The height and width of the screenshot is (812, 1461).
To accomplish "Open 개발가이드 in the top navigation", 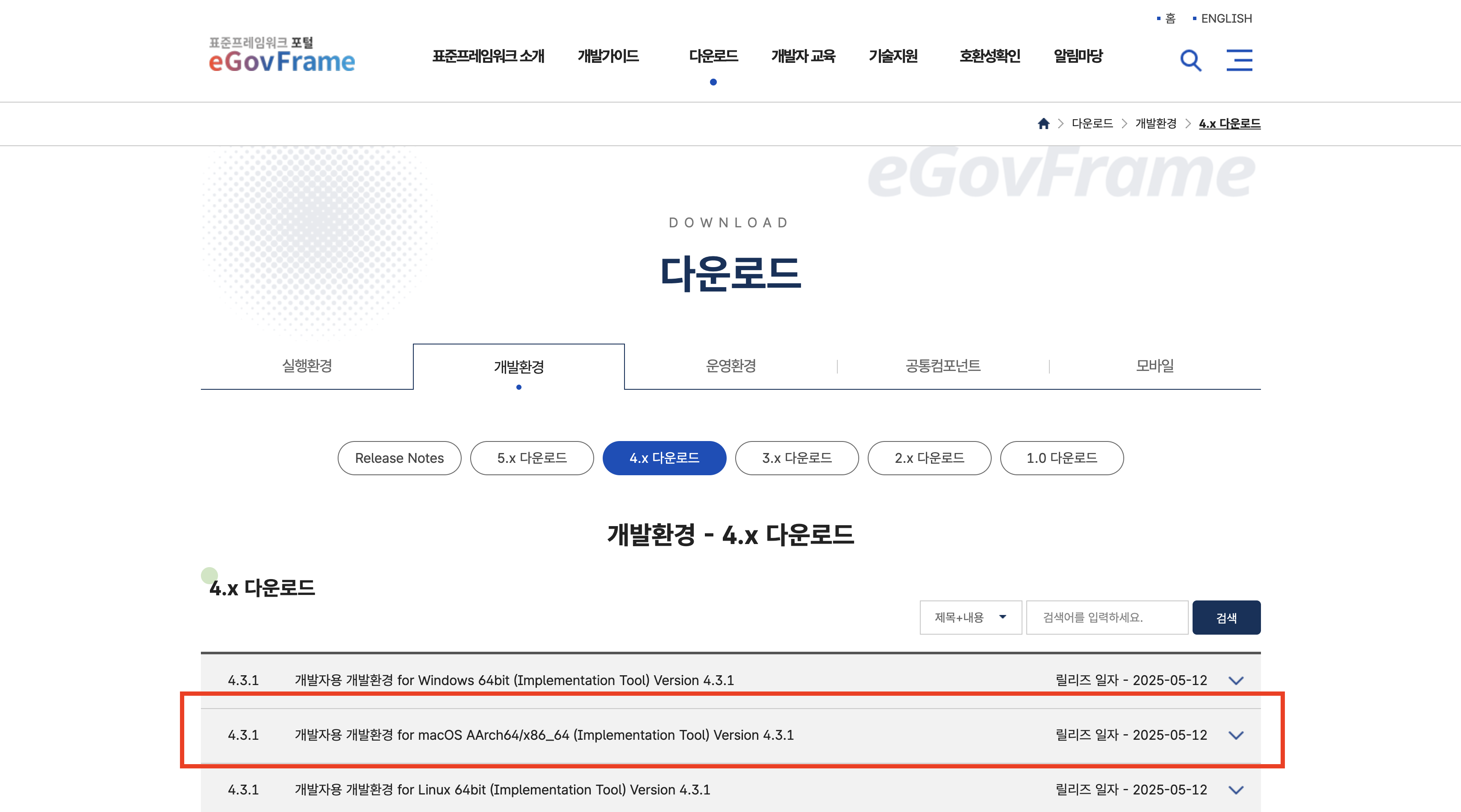I will pos(608,56).
